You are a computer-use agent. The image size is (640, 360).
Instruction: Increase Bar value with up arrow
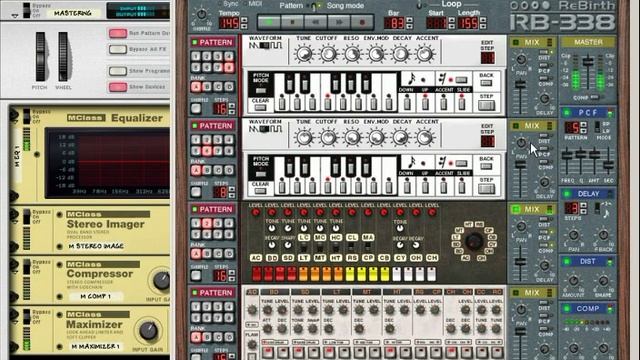(409, 20)
